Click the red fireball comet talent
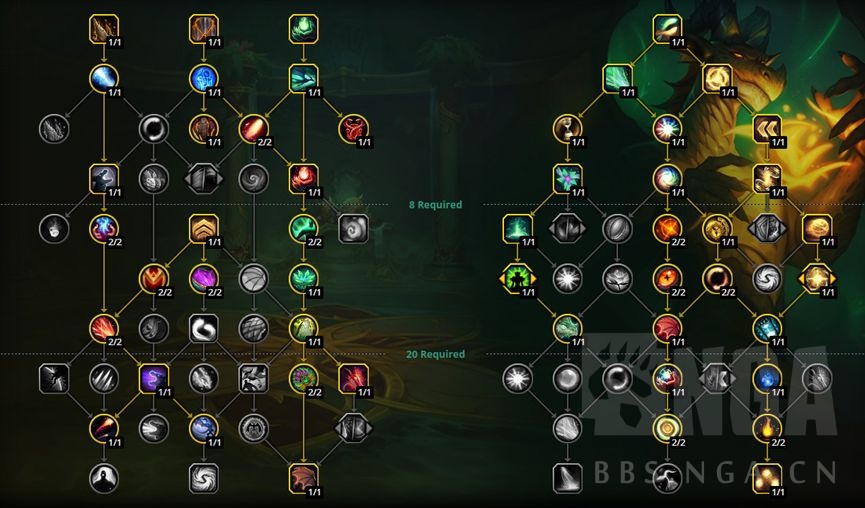Viewport: 865px width, 508px height. (x=254, y=129)
